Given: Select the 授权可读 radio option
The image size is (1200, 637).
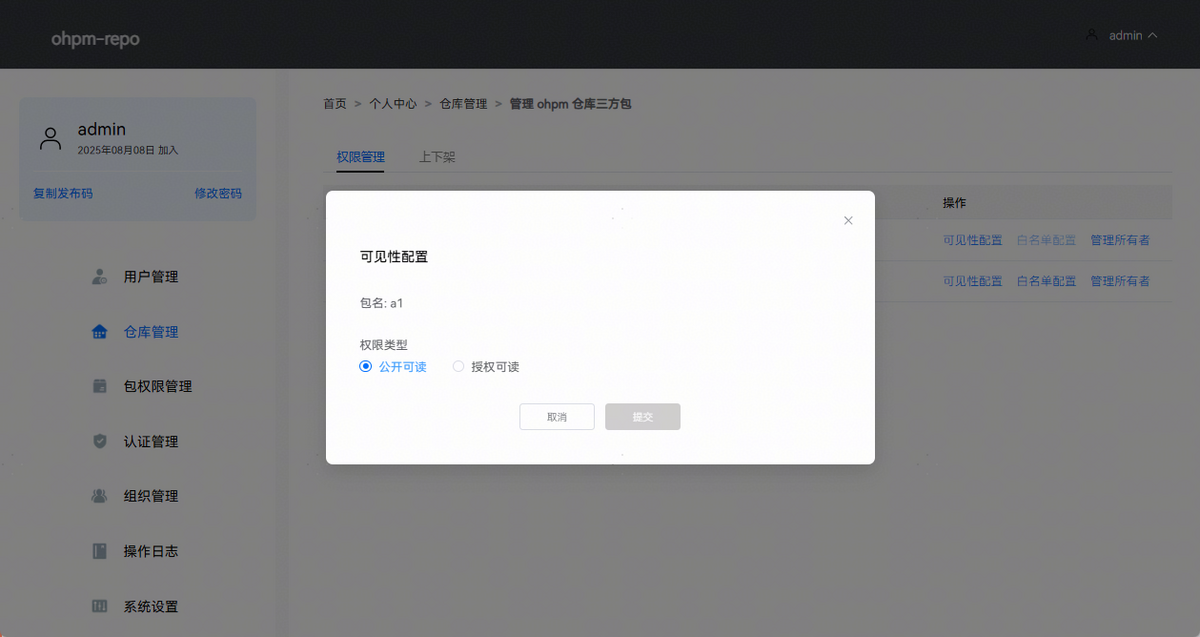Looking at the screenshot, I should coord(459,367).
